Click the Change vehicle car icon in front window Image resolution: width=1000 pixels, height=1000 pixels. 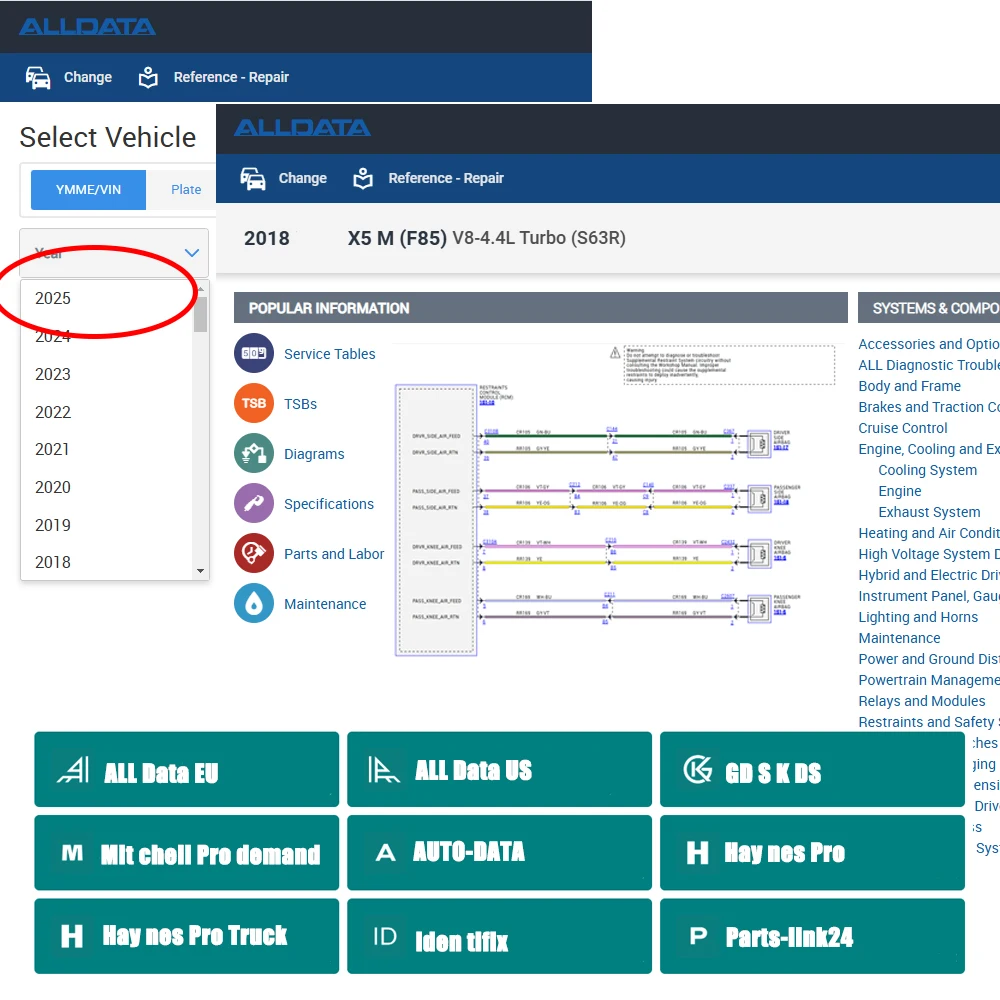coord(253,179)
